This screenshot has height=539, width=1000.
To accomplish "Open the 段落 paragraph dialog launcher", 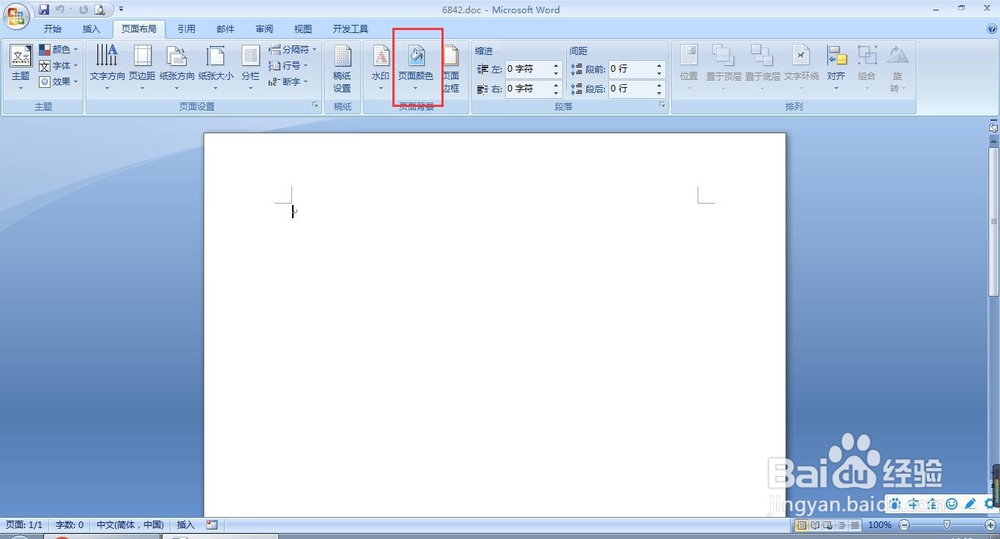I will pyautogui.click(x=662, y=105).
